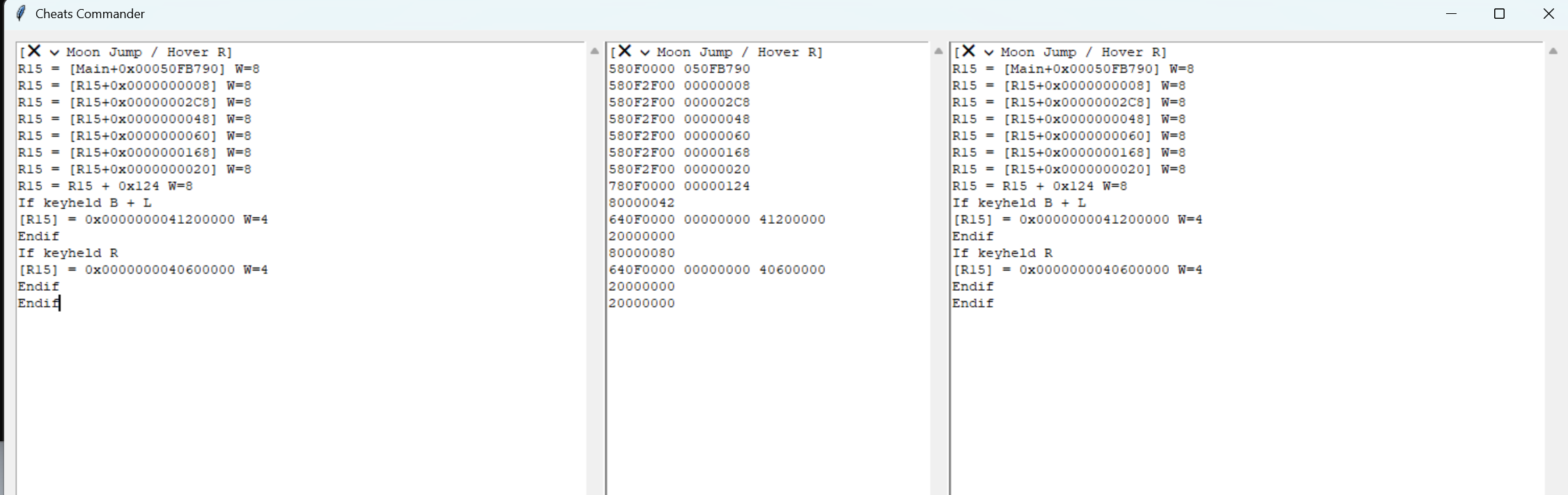Click the line '580F2F00 00000008'

coord(679,86)
